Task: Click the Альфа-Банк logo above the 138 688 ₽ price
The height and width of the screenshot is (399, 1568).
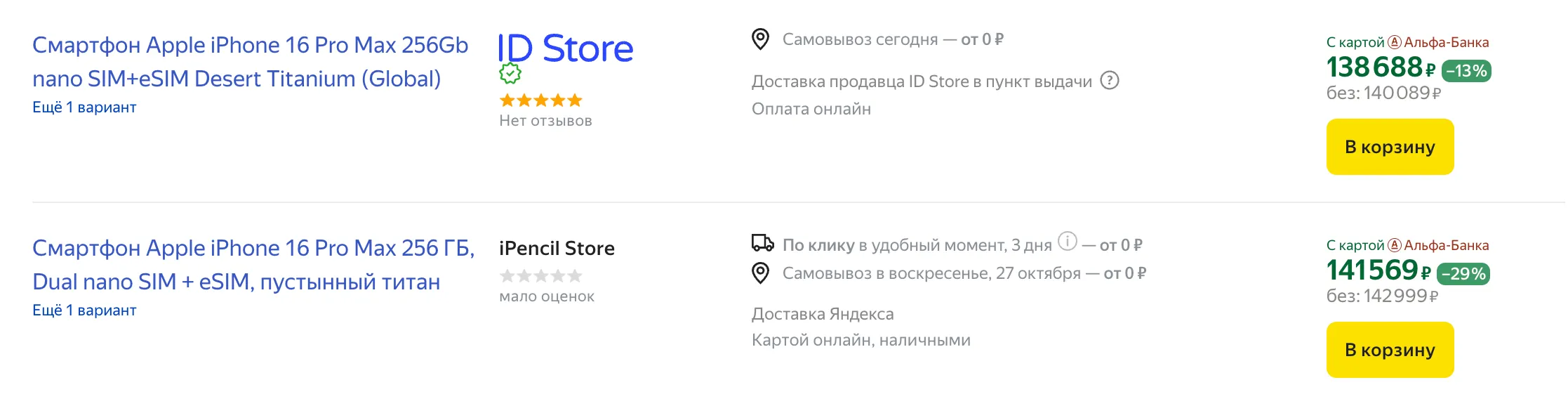Action: pos(1395,43)
